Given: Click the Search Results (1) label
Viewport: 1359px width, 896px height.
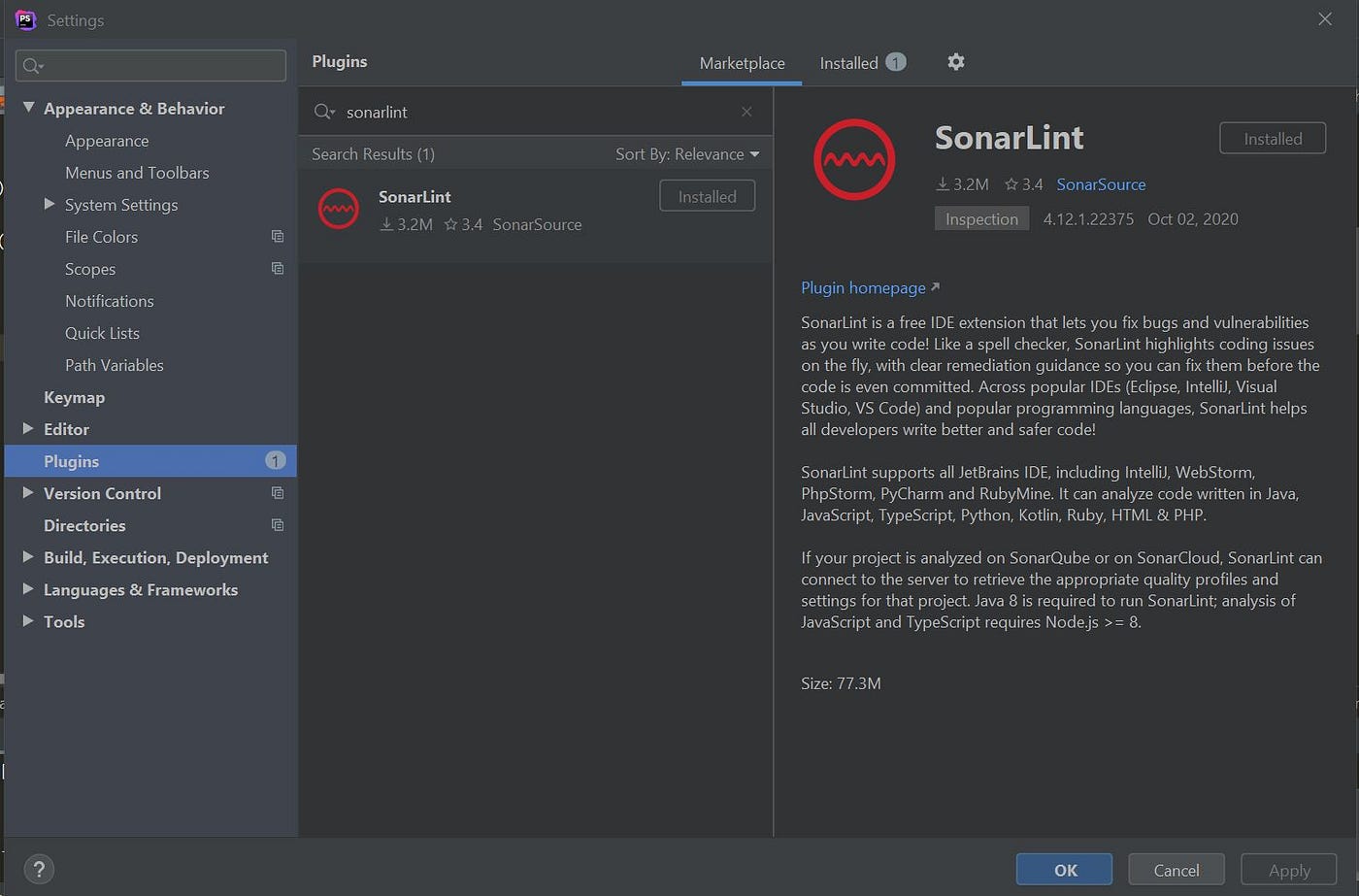Looking at the screenshot, I should (x=373, y=154).
